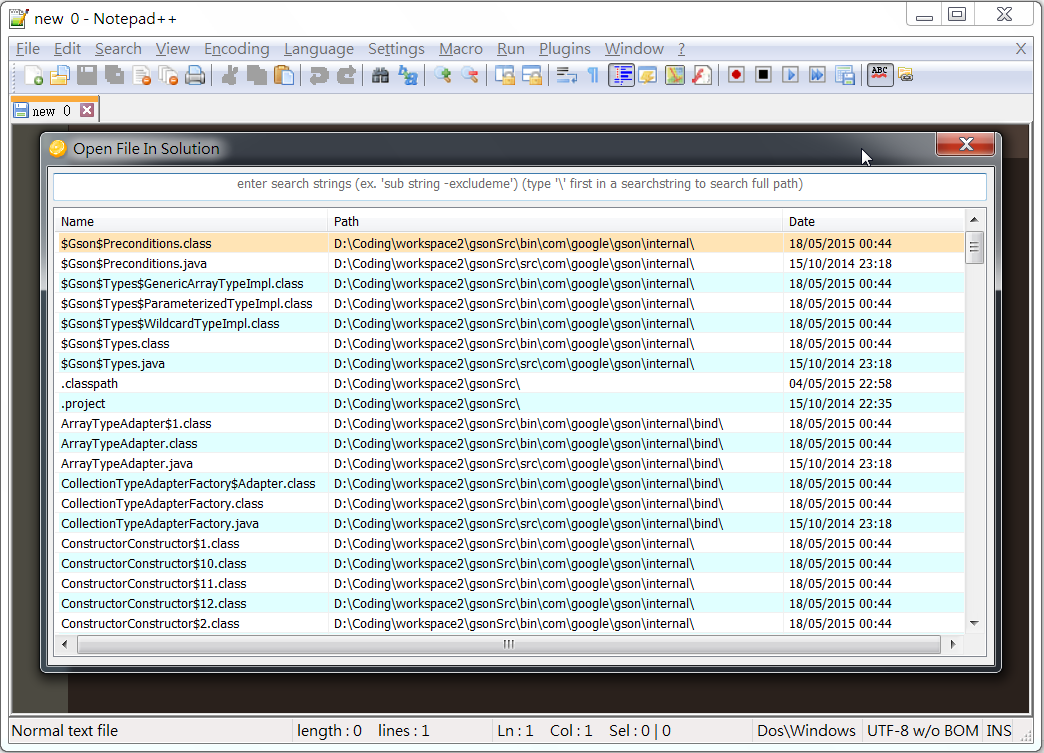Open the Replace toolbar icon
Image resolution: width=1044 pixels, height=753 pixels.
pos(407,75)
